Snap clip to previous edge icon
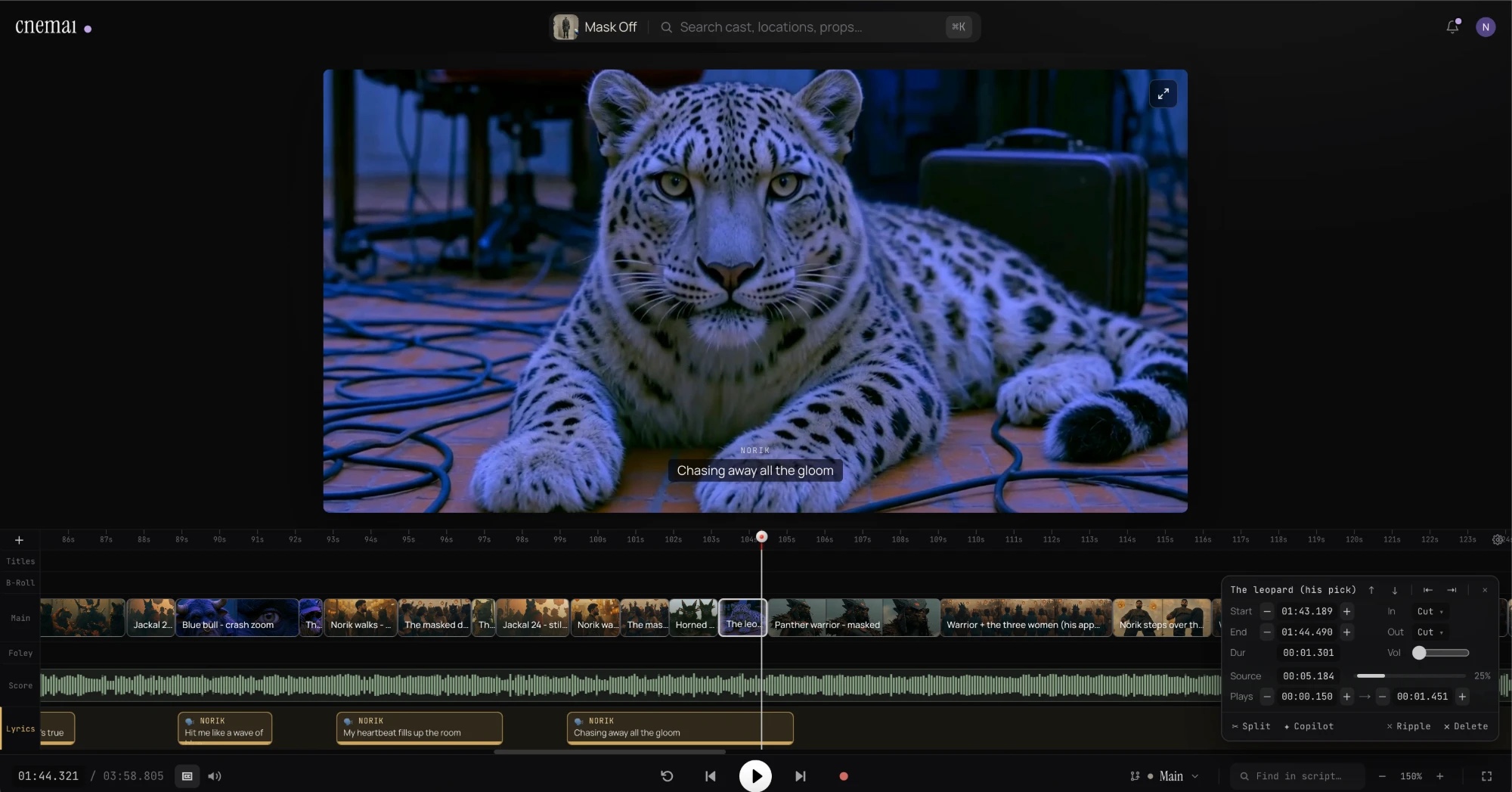 point(1428,590)
